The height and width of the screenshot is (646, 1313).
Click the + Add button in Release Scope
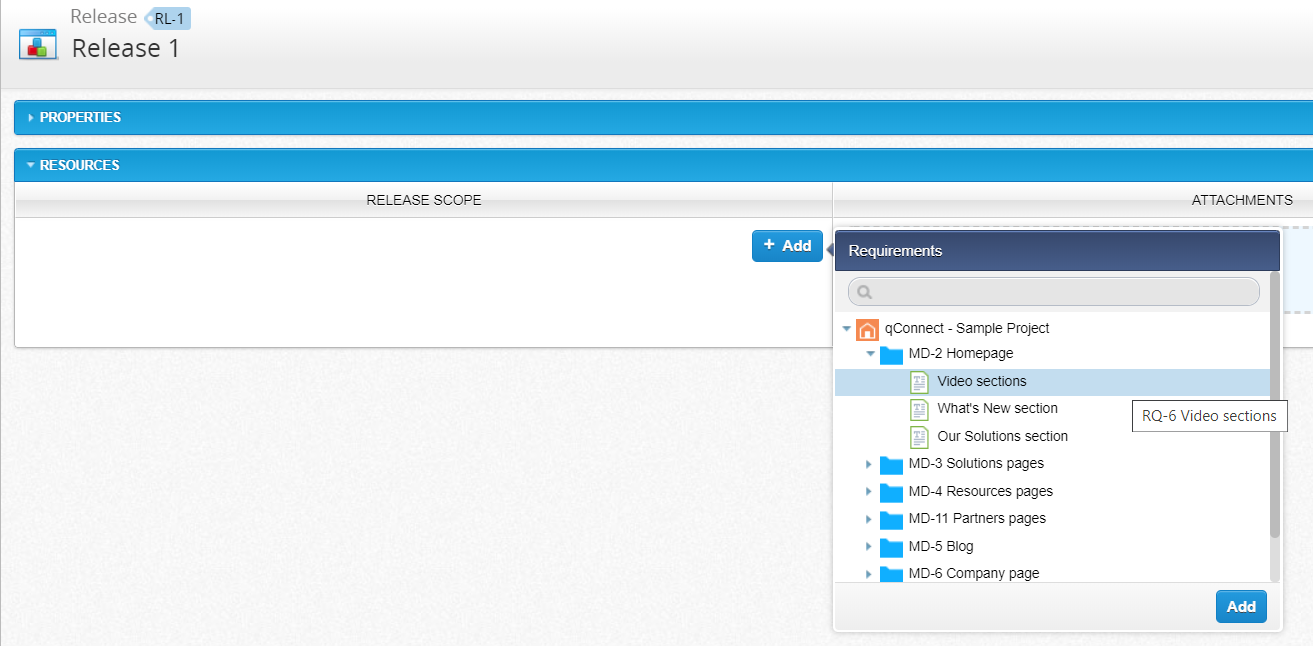pos(787,246)
